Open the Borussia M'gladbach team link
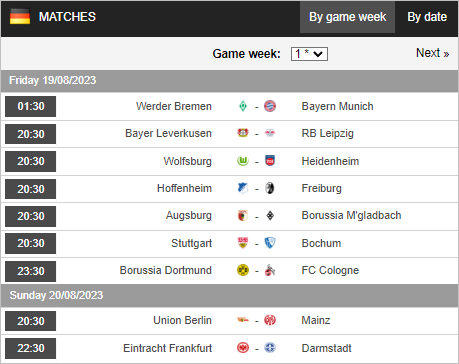 click(x=351, y=215)
